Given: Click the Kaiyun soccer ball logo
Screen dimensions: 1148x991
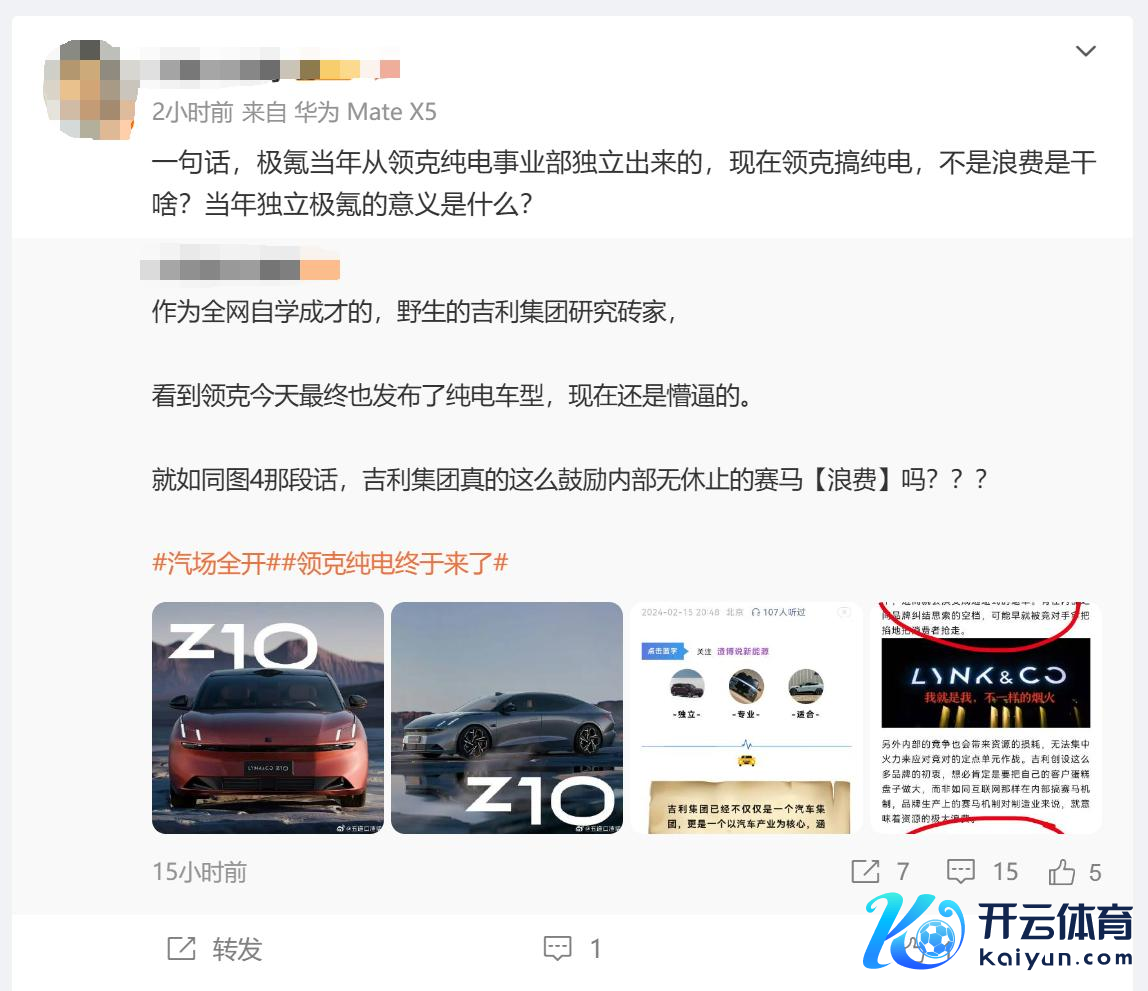Looking at the screenshot, I should [916, 931].
